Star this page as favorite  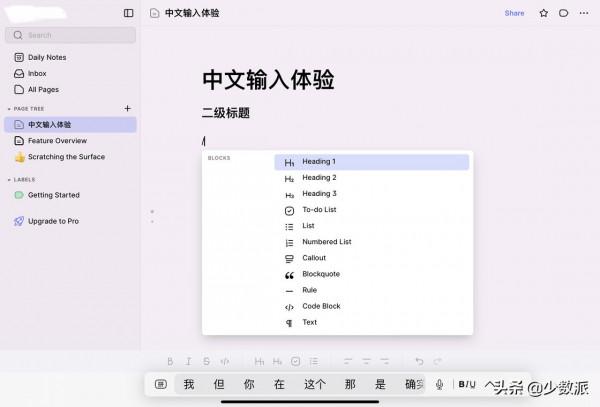click(543, 13)
